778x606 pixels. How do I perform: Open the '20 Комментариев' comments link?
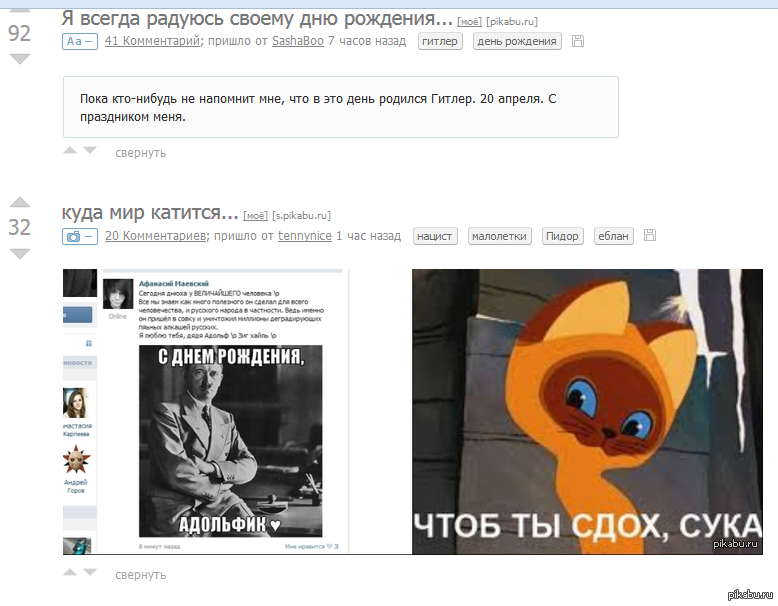point(155,236)
